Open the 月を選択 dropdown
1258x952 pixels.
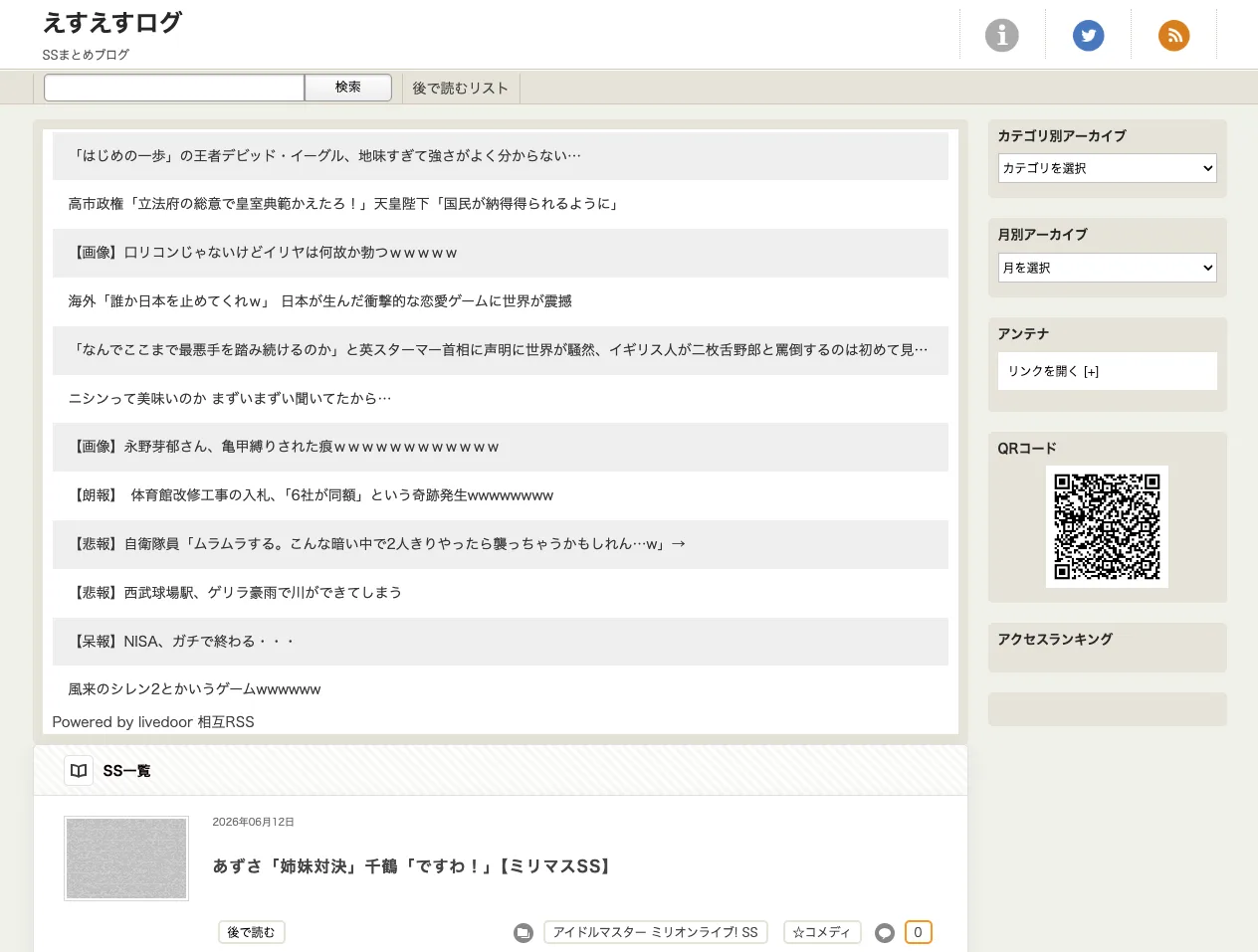tap(1108, 268)
